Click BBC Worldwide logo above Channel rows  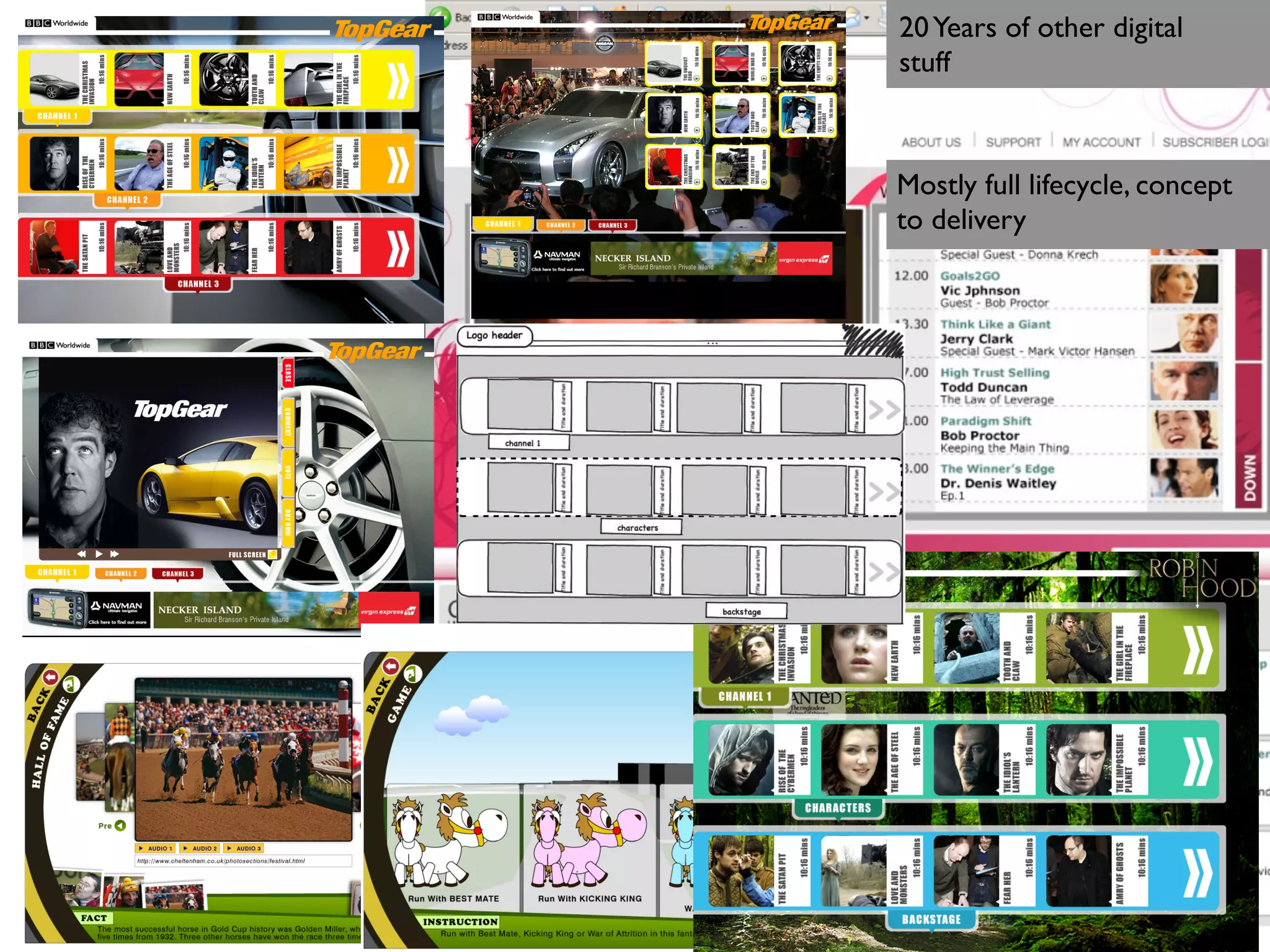tap(56, 23)
